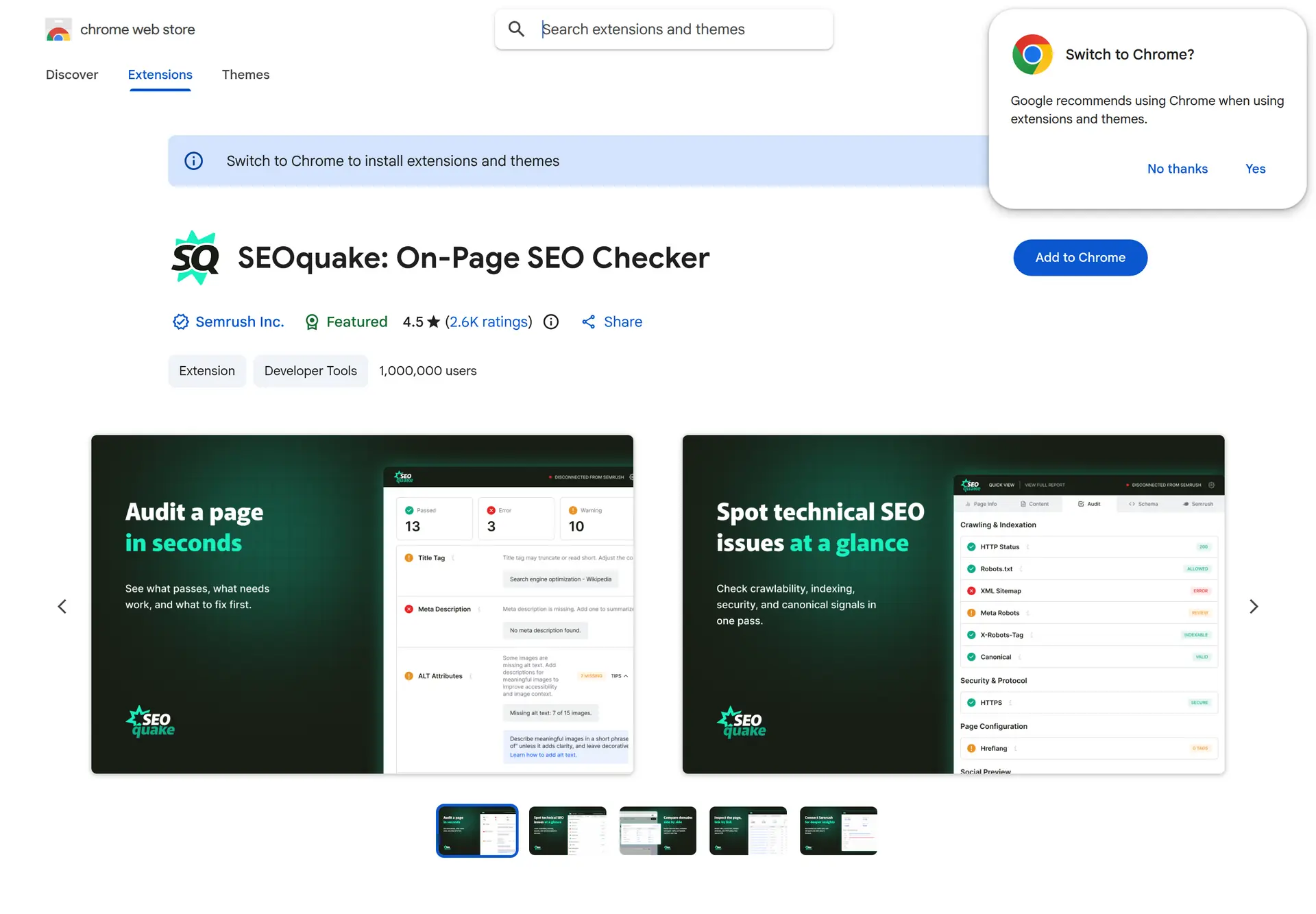1316x914 pixels.
Task: Click the search magnifier icon
Action: pos(516,29)
